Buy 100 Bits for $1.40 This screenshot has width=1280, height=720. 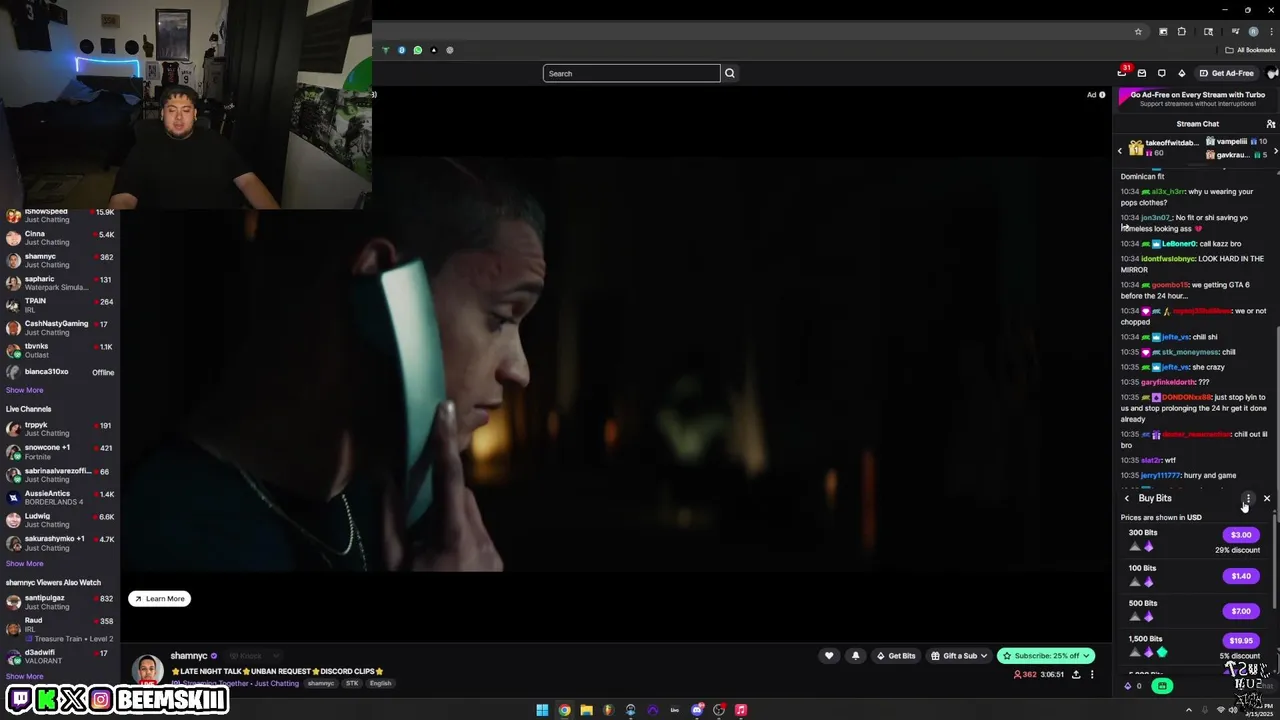1241,576
